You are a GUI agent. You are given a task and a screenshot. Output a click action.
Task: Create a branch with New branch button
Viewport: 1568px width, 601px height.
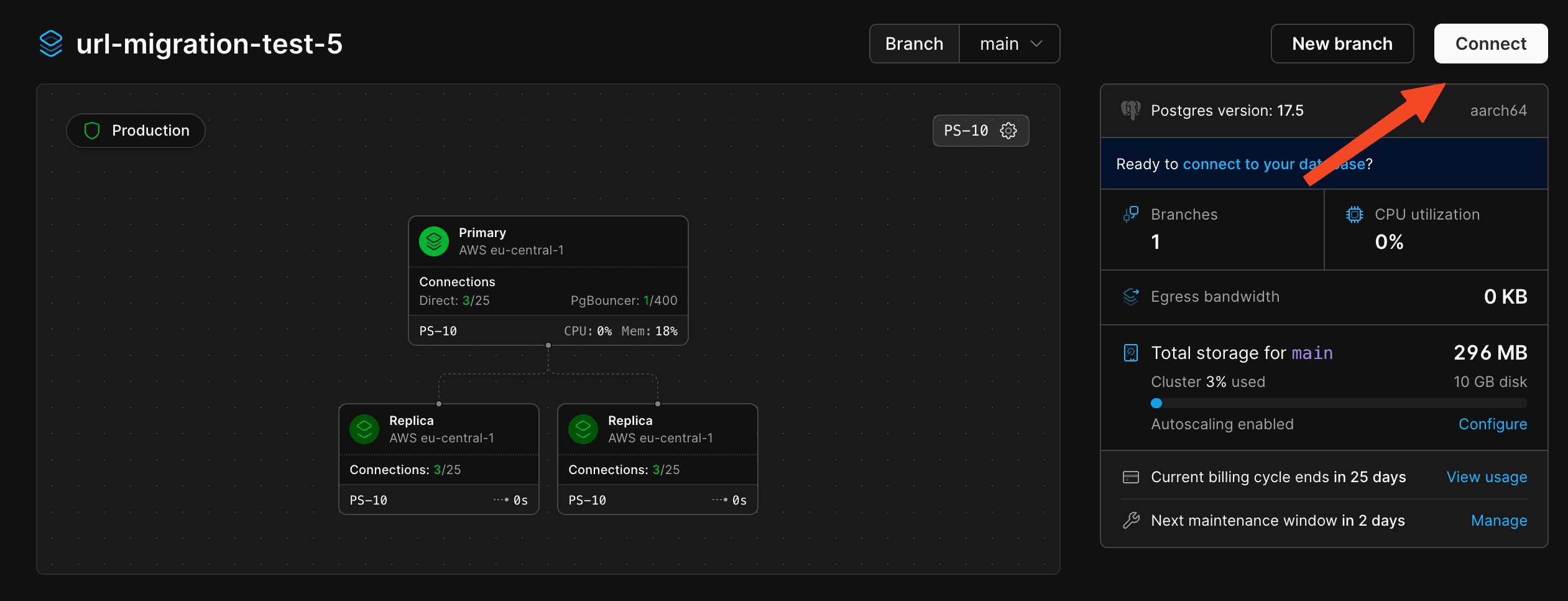click(1342, 44)
